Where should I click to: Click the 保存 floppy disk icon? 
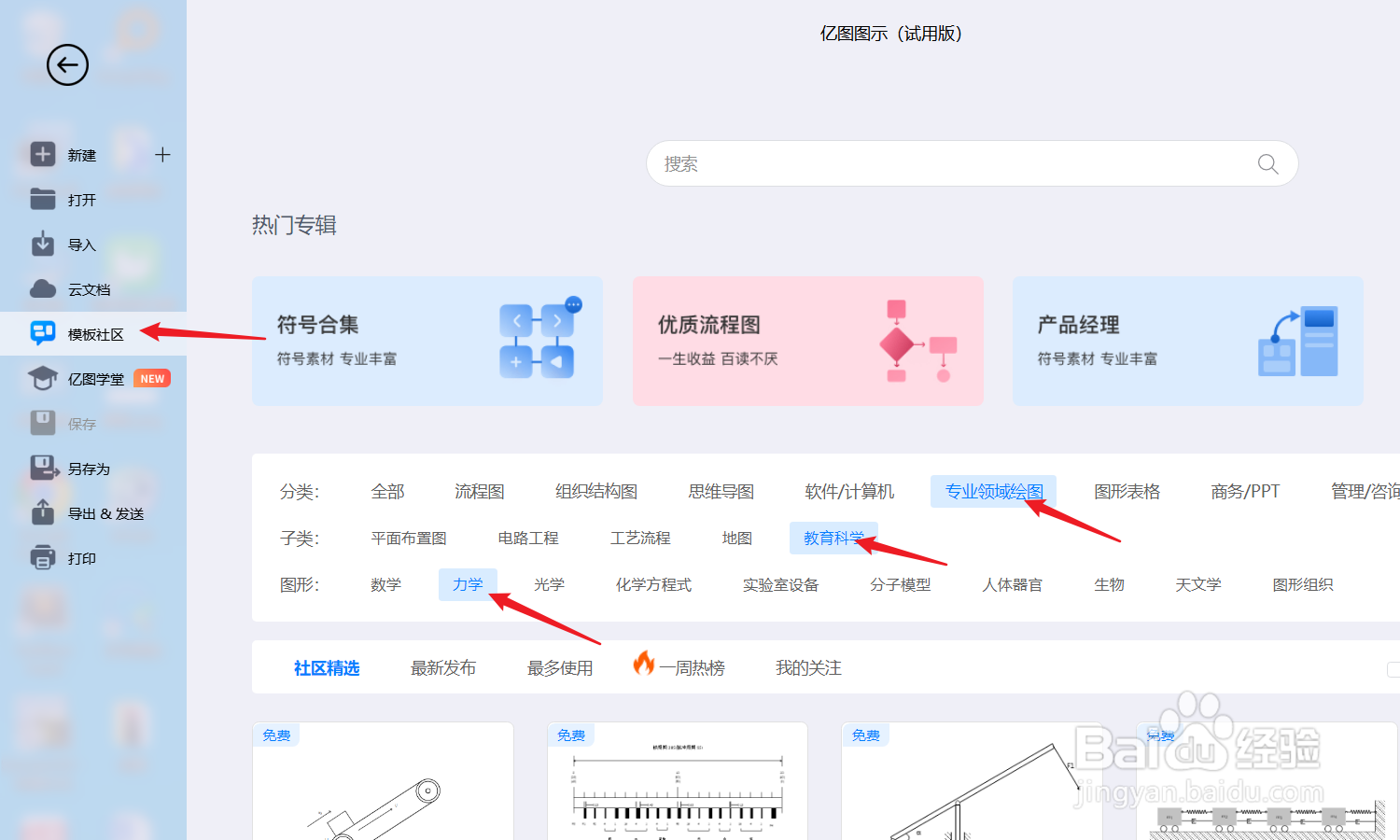(43, 423)
